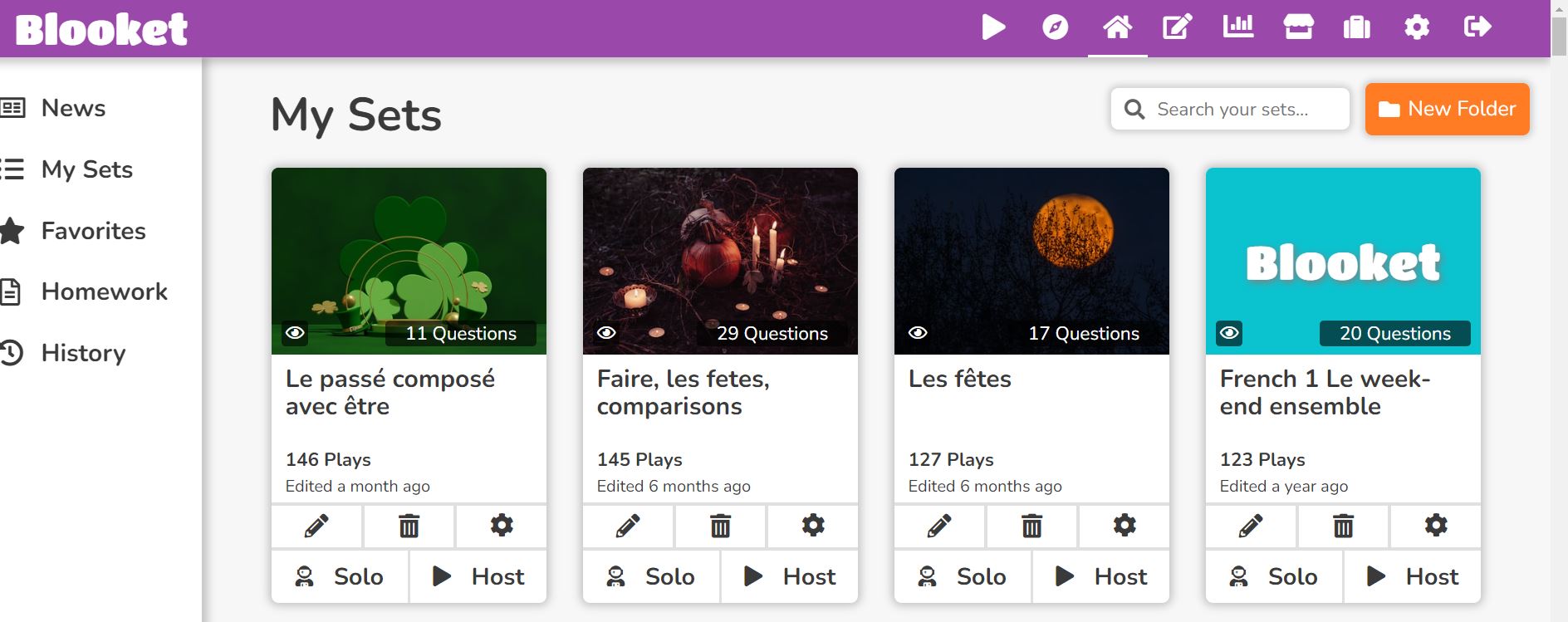Toggle visibility eye on Le passé composé set
The height and width of the screenshot is (622, 1568).
pyautogui.click(x=295, y=333)
